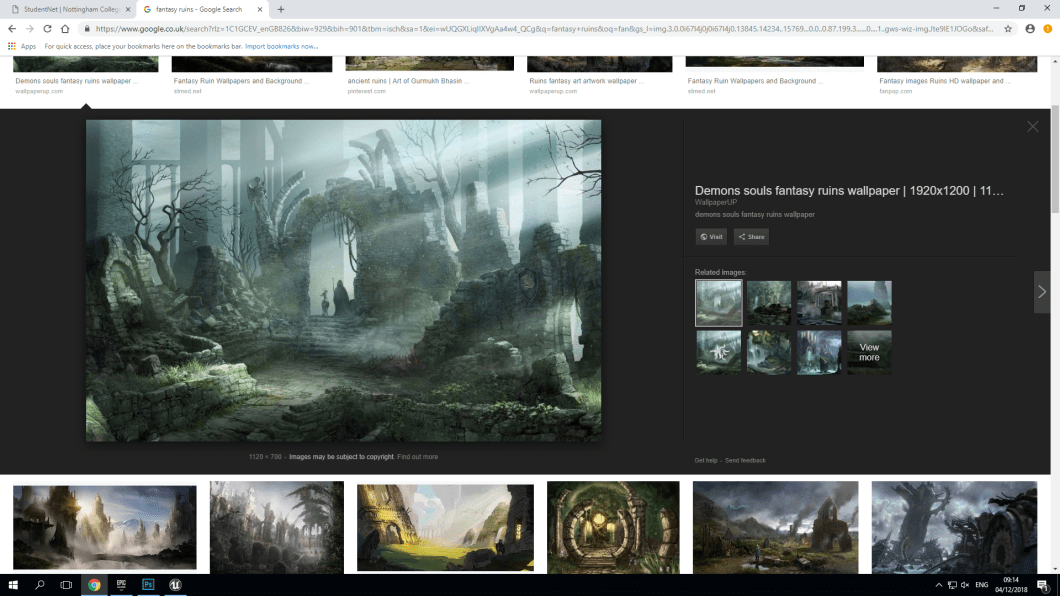
Task: Open the Fantasy images Ruins HD wallpaper caption
Action: click(944, 80)
